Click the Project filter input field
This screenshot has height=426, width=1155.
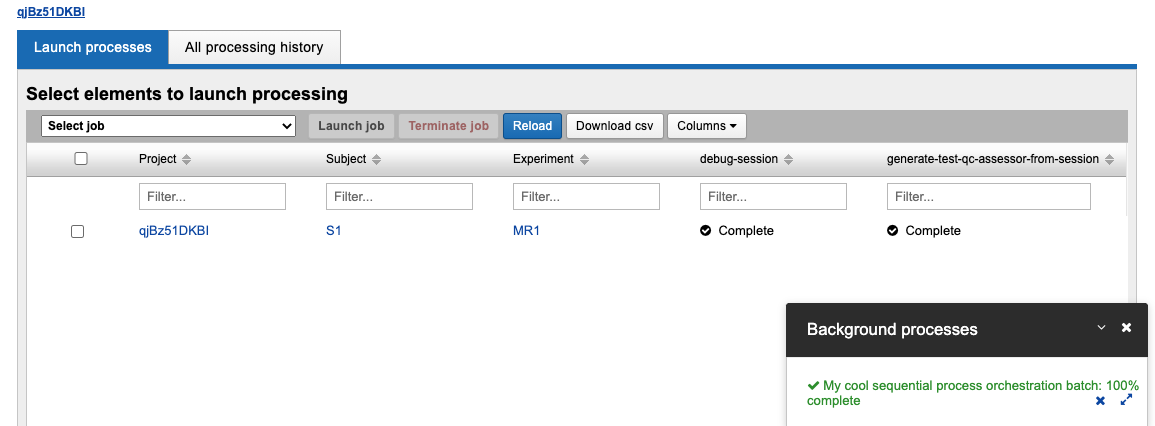[212, 197]
